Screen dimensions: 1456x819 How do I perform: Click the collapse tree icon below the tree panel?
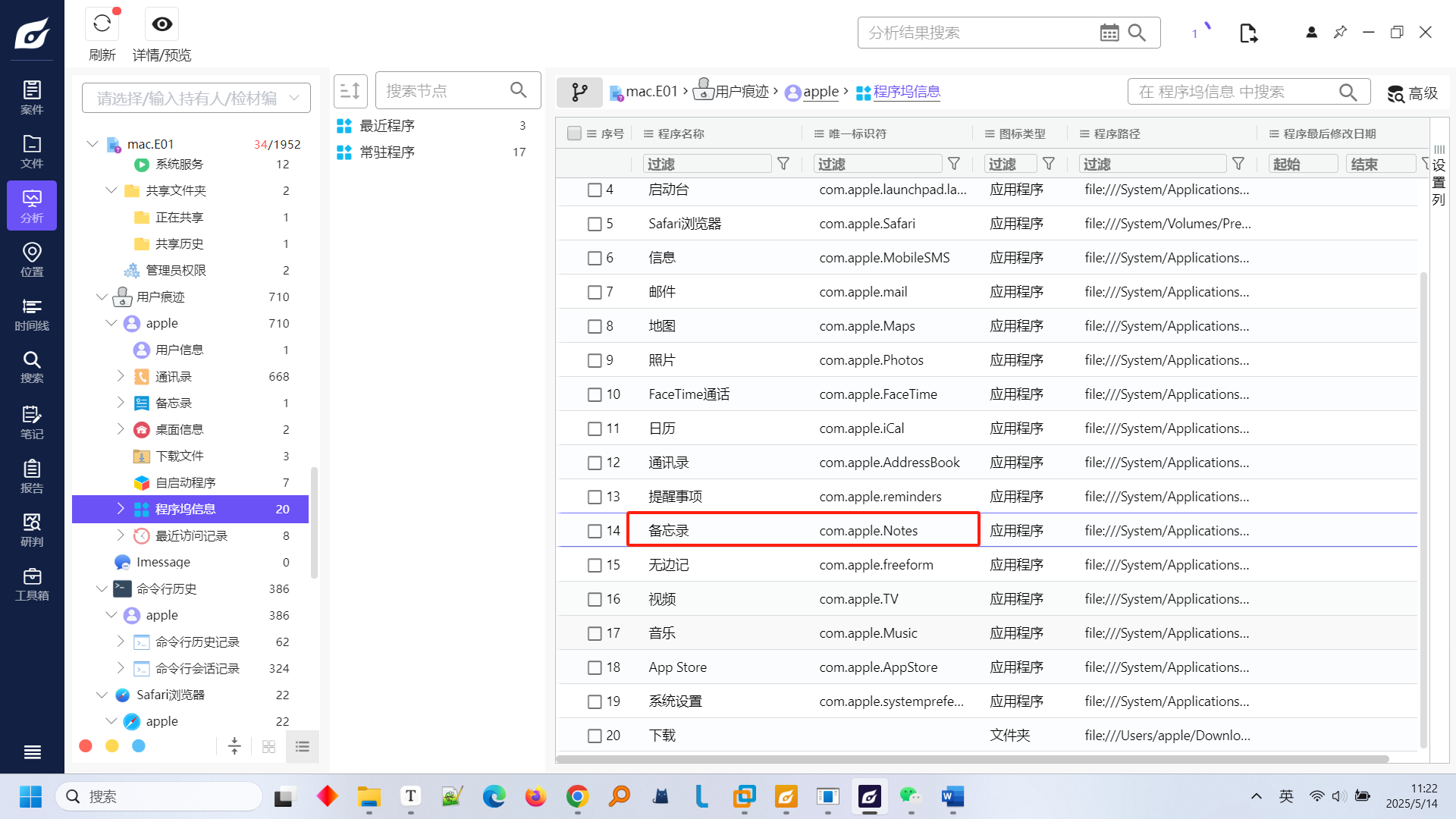click(x=234, y=746)
